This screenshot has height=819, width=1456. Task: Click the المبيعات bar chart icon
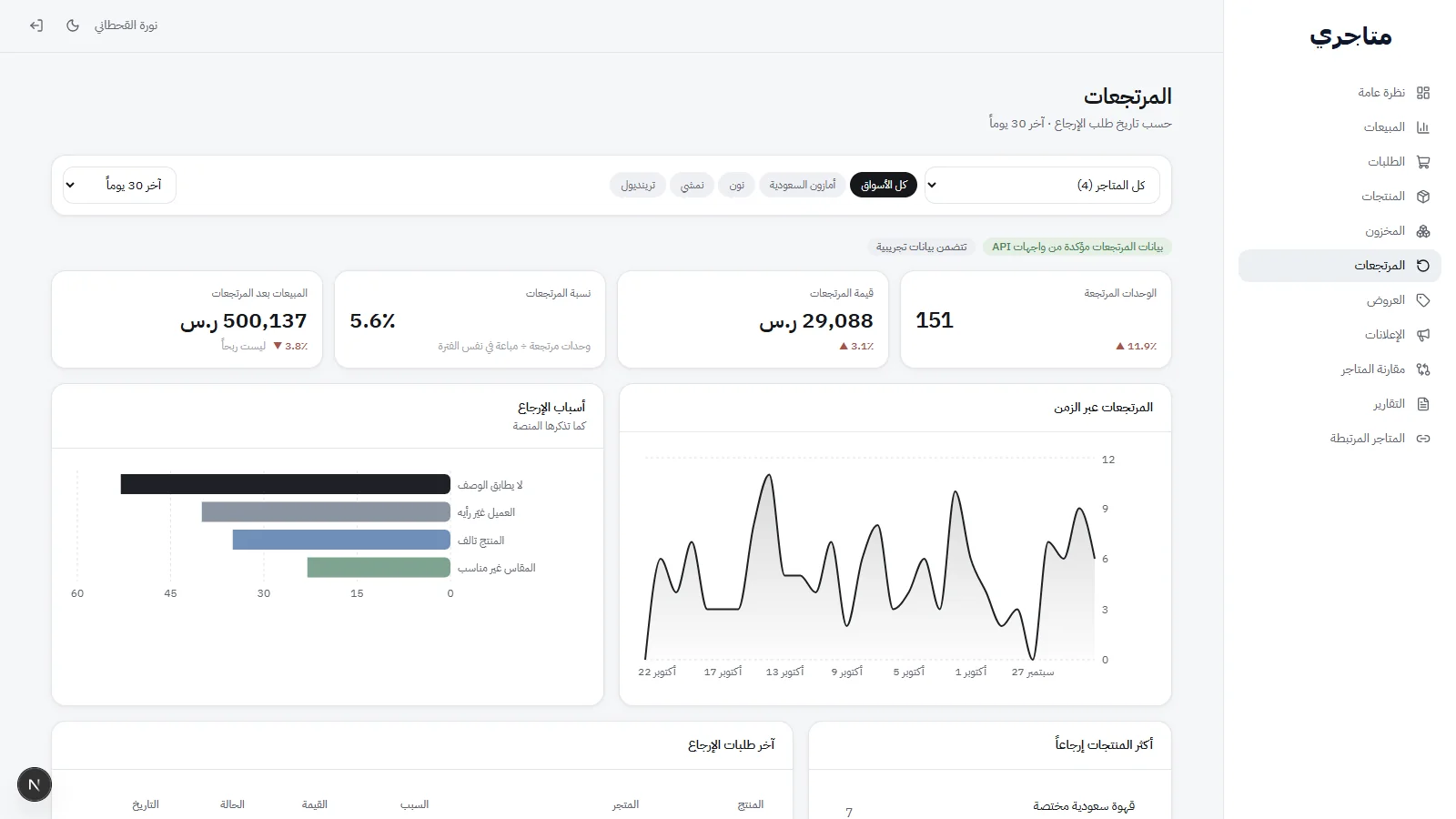(x=1423, y=127)
